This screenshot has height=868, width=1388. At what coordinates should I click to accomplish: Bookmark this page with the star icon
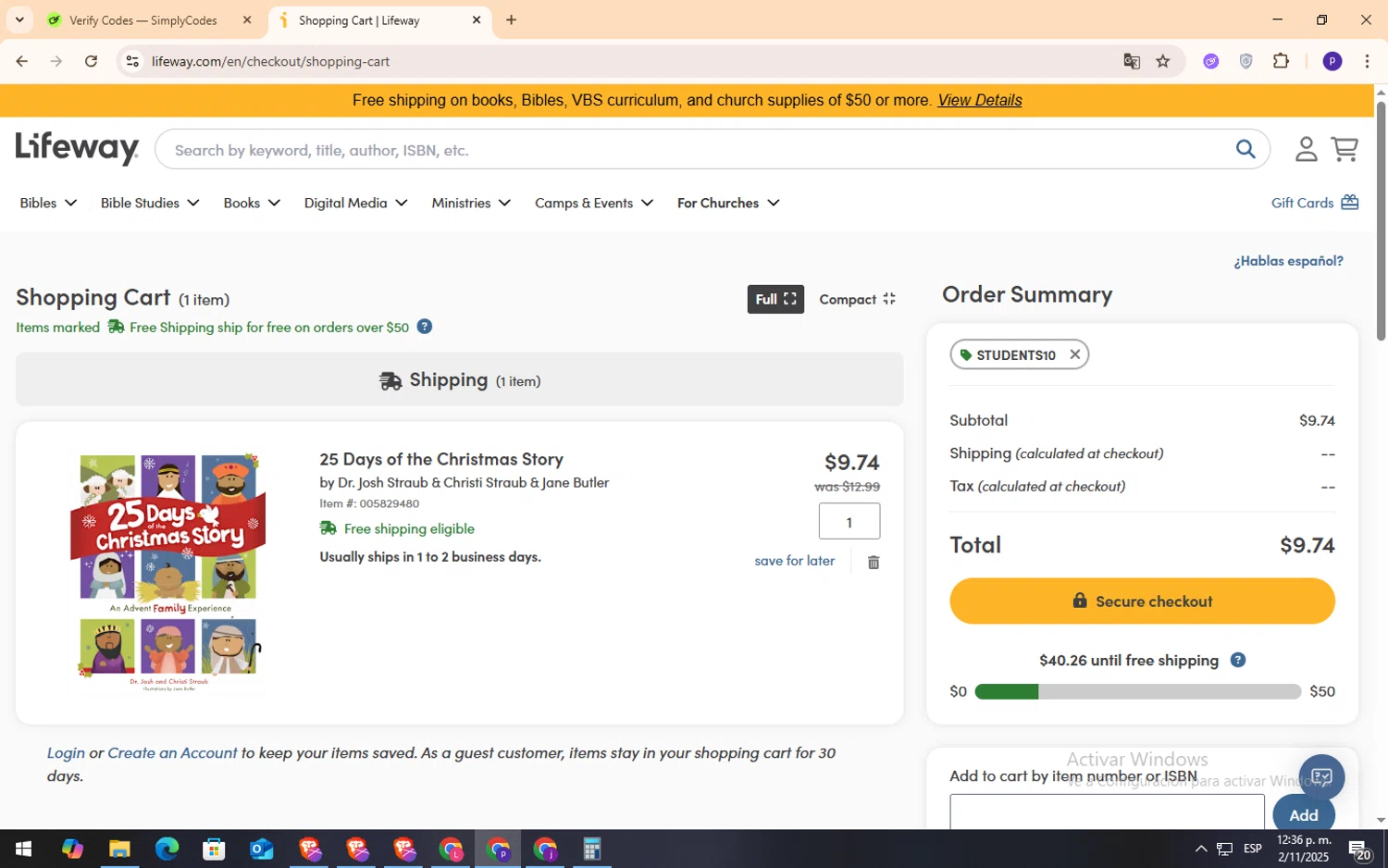(1163, 61)
